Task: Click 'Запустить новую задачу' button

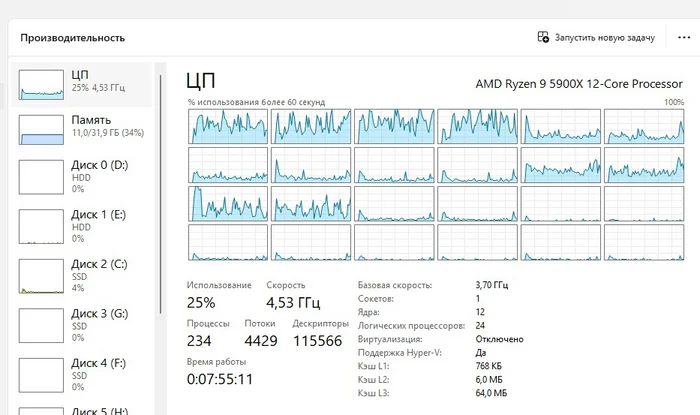Action: click(596, 37)
